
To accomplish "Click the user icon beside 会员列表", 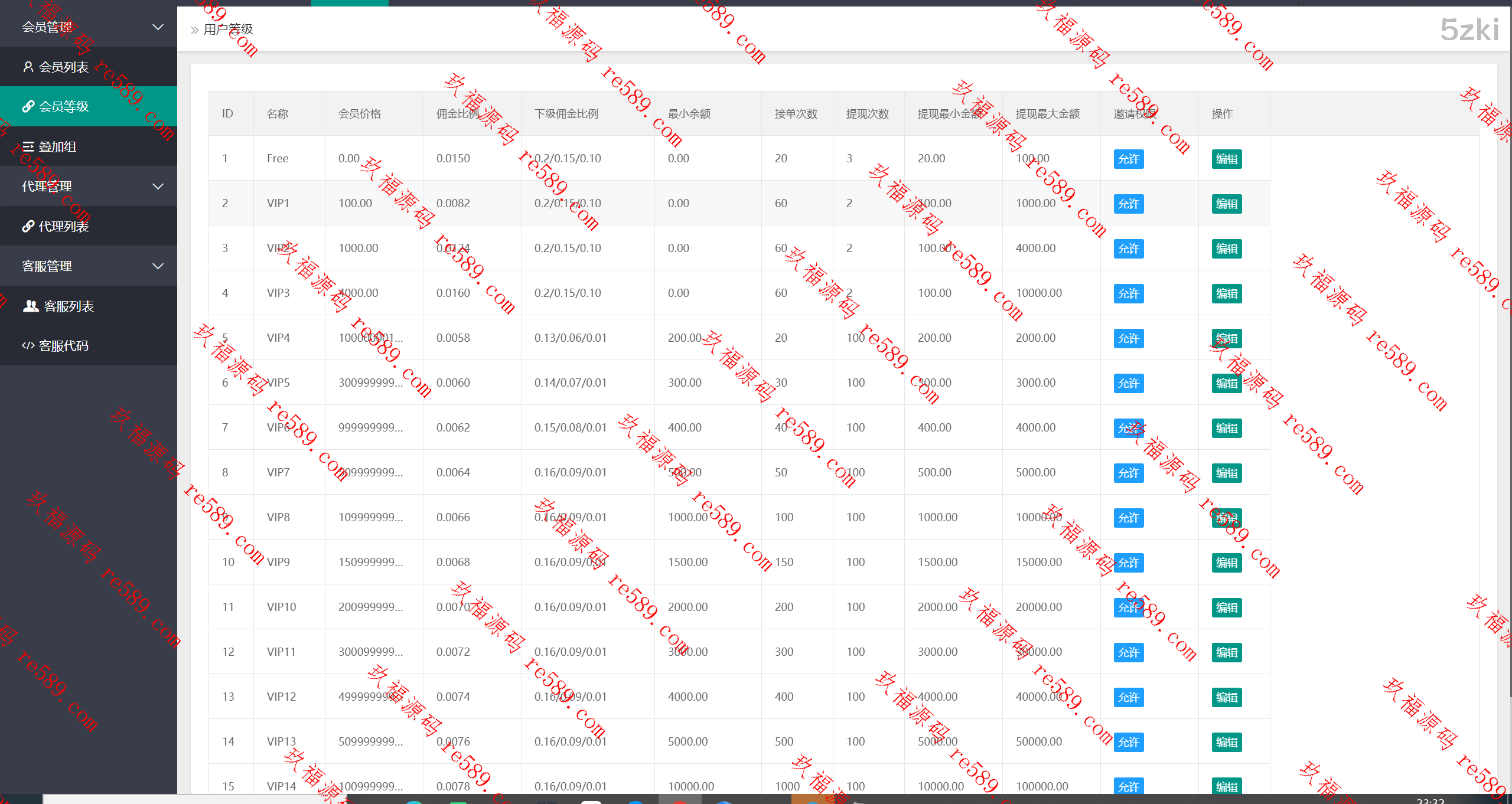I will pos(28,67).
